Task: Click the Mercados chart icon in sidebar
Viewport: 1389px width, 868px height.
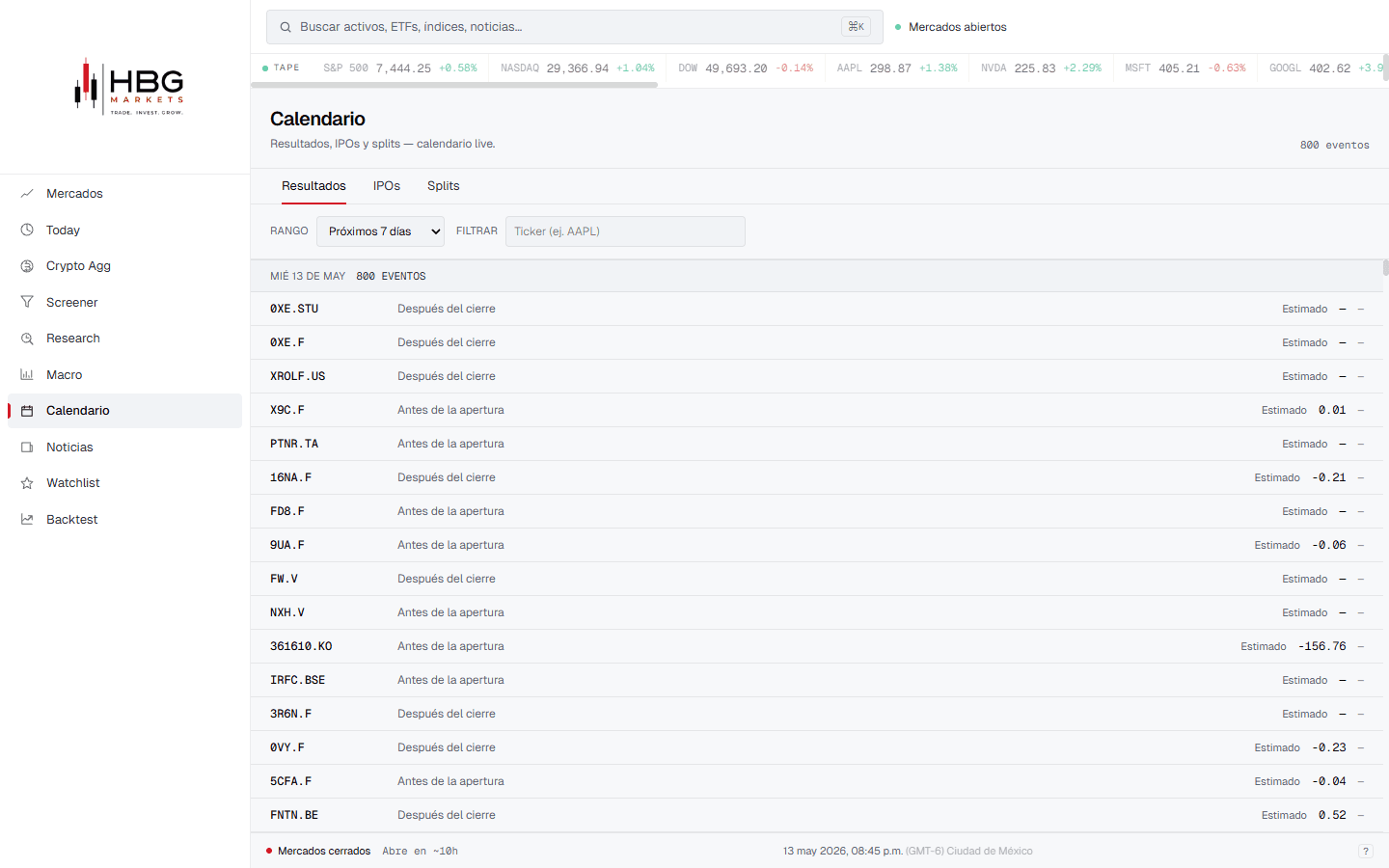Action: (27, 194)
